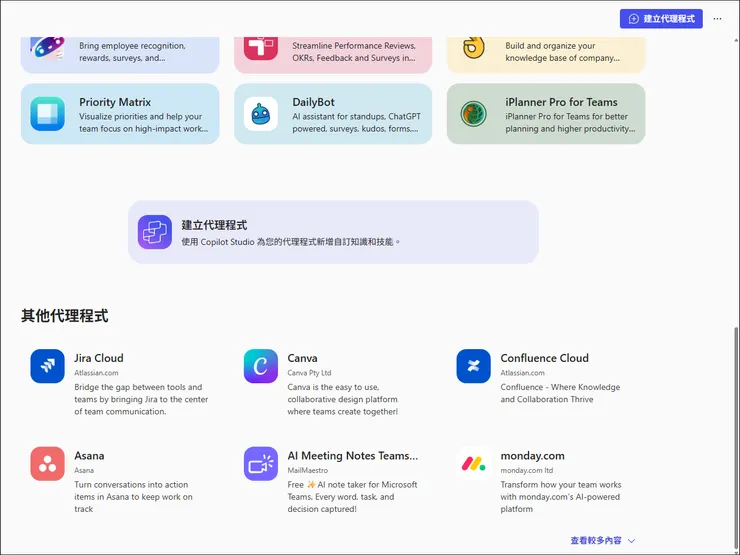Open the Confluence Cloud icon
This screenshot has height=555, width=740.
coord(473,366)
